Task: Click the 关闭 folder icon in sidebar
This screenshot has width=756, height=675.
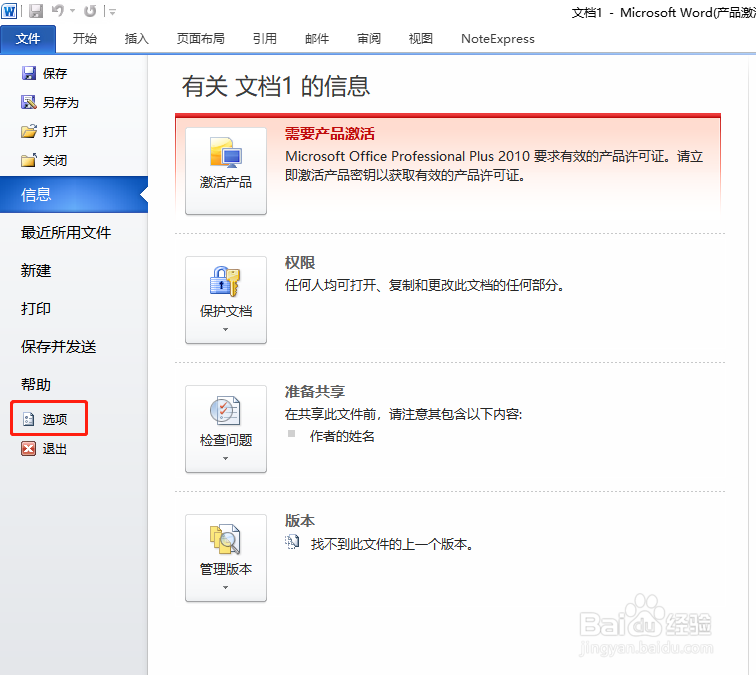Action: 29,160
